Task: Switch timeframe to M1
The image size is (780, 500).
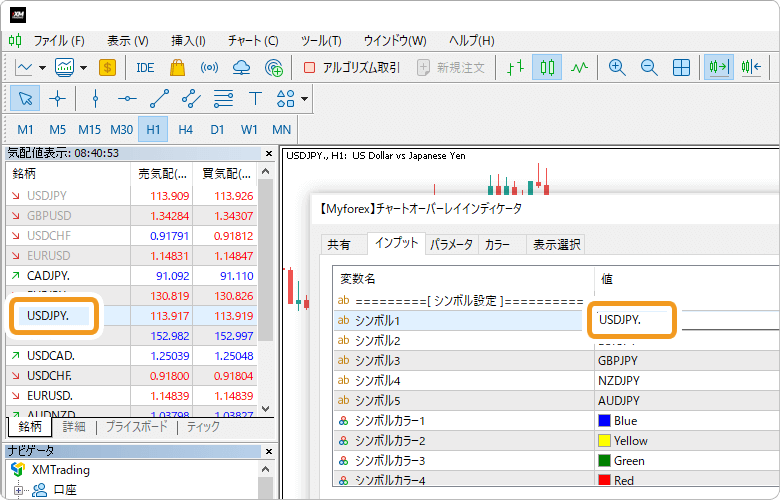Action: [x=25, y=130]
